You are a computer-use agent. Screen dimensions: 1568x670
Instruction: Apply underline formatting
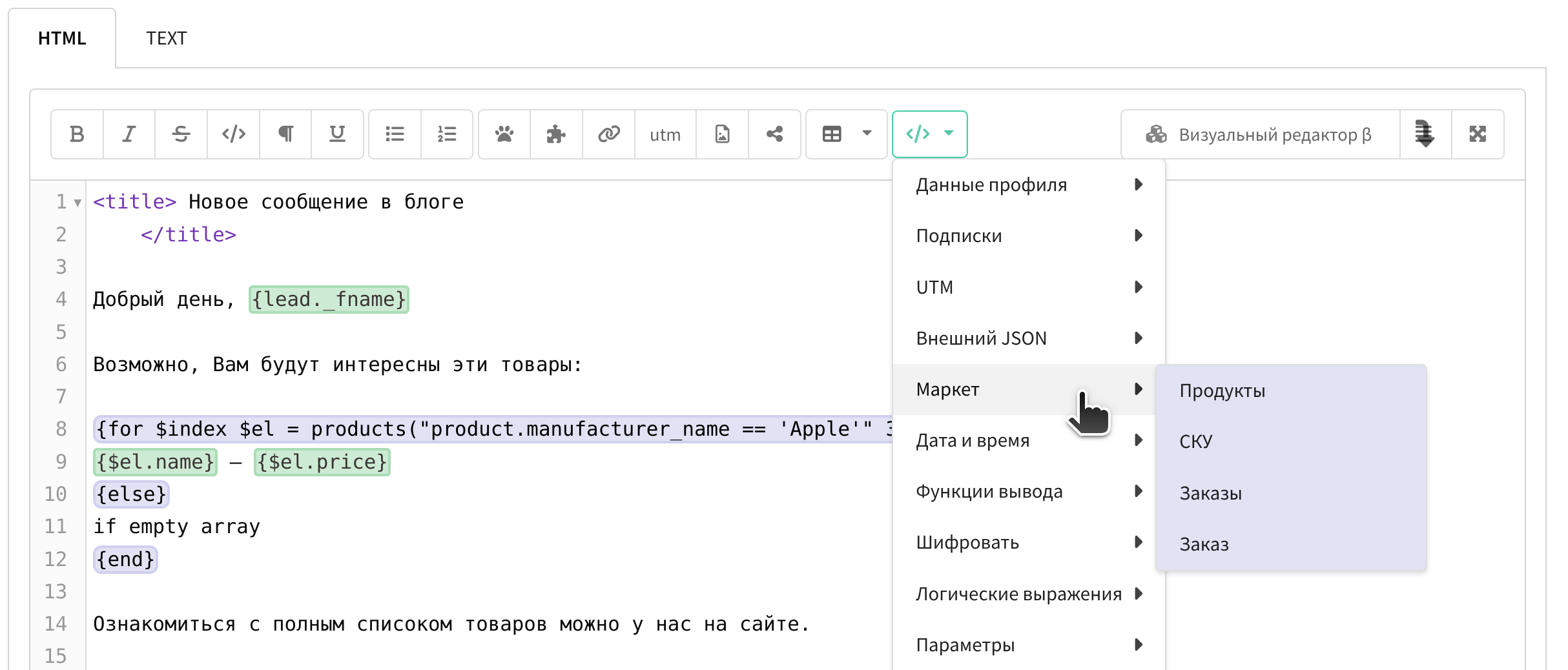(337, 134)
